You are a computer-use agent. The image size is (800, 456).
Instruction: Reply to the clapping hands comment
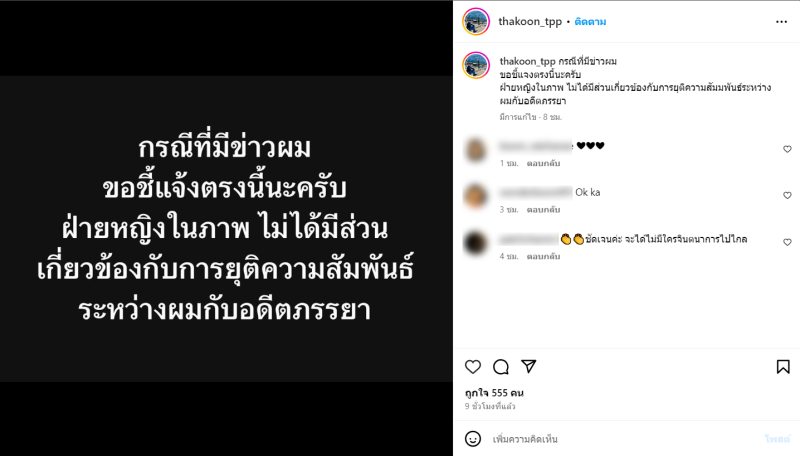[543, 256]
